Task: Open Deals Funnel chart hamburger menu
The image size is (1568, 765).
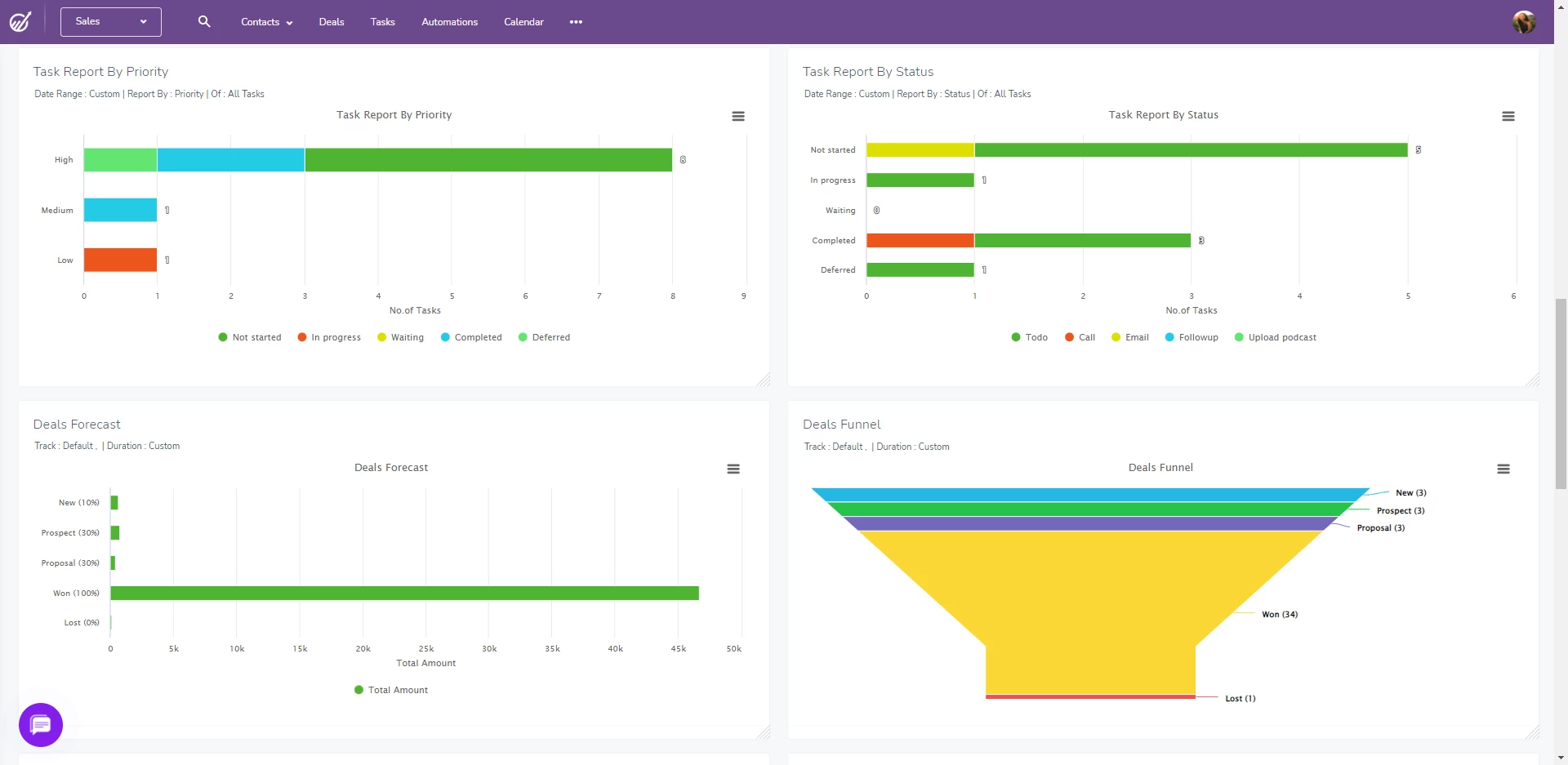Action: click(x=1503, y=469)
